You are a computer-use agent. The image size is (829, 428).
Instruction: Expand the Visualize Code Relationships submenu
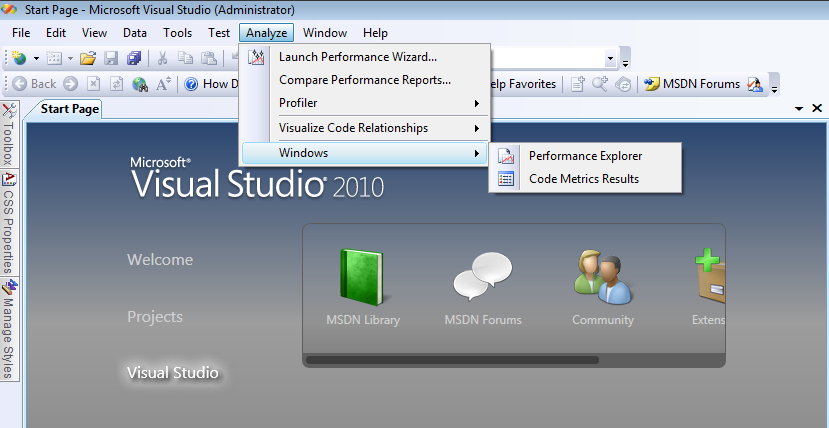(365, 128)
